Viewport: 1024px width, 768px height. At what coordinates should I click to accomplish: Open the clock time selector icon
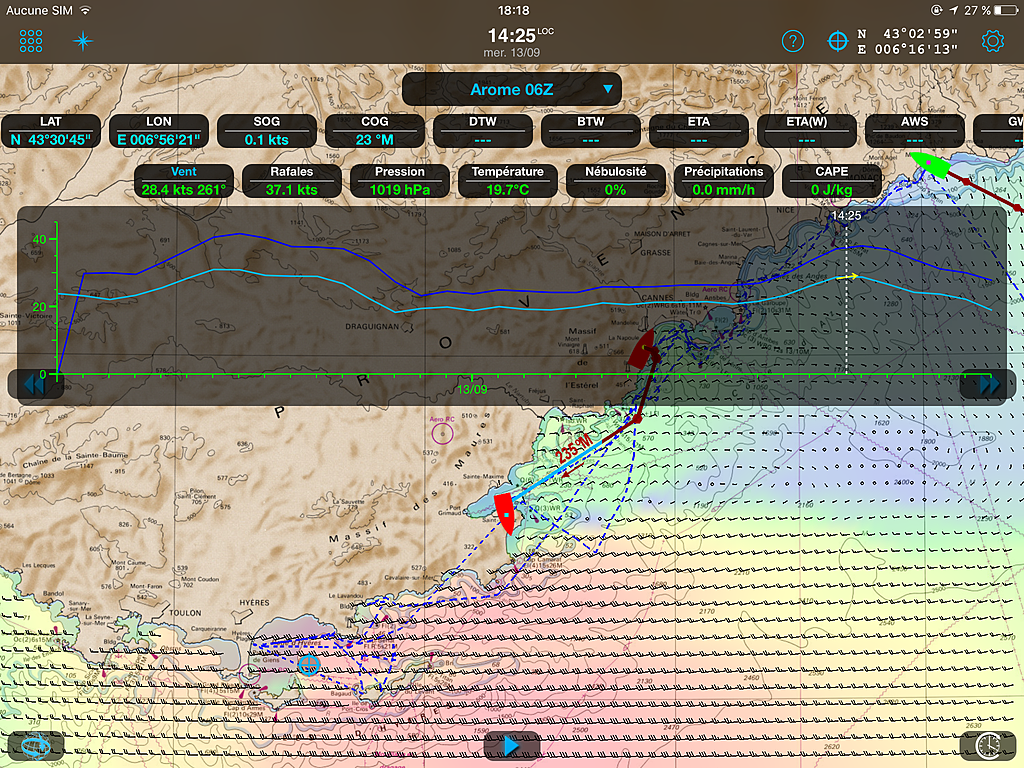[x=988, y=745]
